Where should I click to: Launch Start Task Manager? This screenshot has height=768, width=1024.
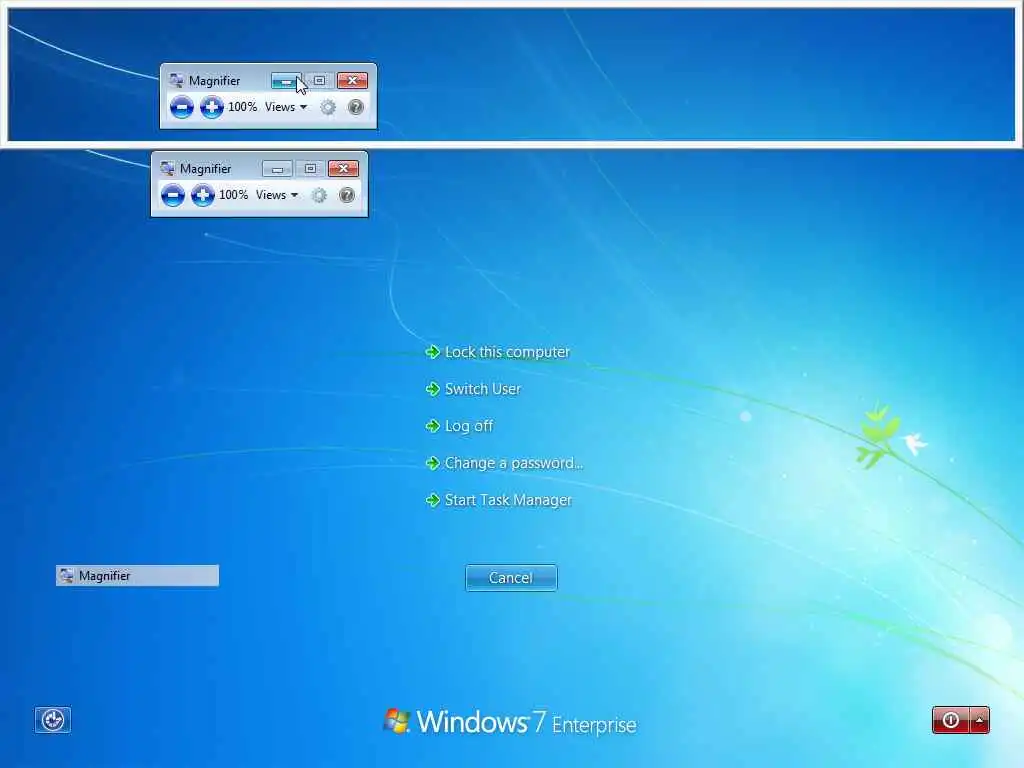point(498,500)
